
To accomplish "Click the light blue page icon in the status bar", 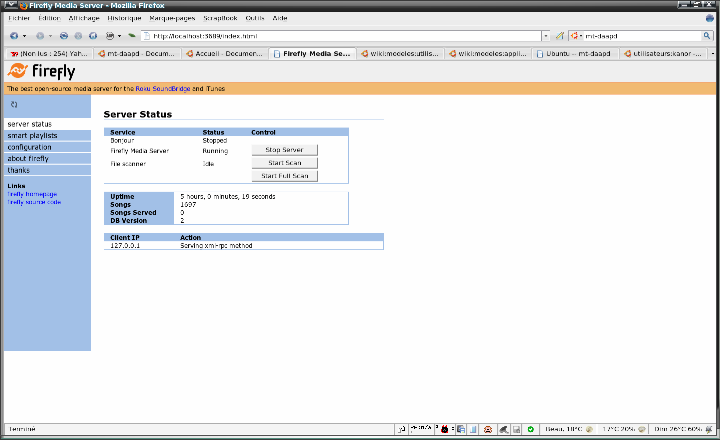I will pyautogui.click(x=473, y=429).
